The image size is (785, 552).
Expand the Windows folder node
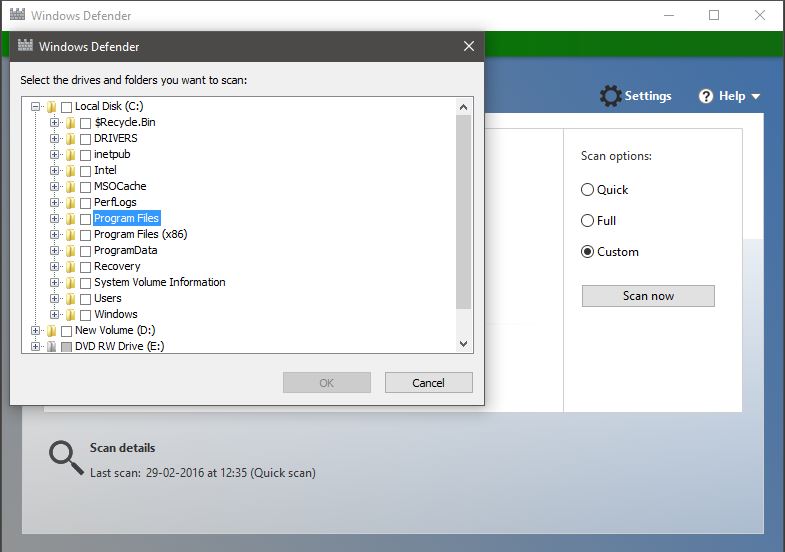(55, 315)
